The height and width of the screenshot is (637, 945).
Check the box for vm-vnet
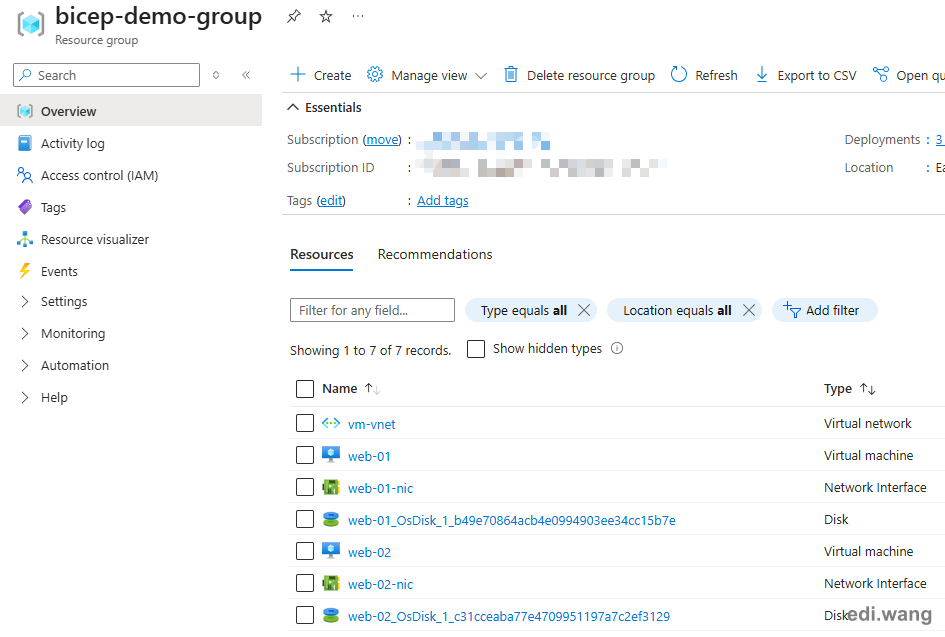pos(305,423)
